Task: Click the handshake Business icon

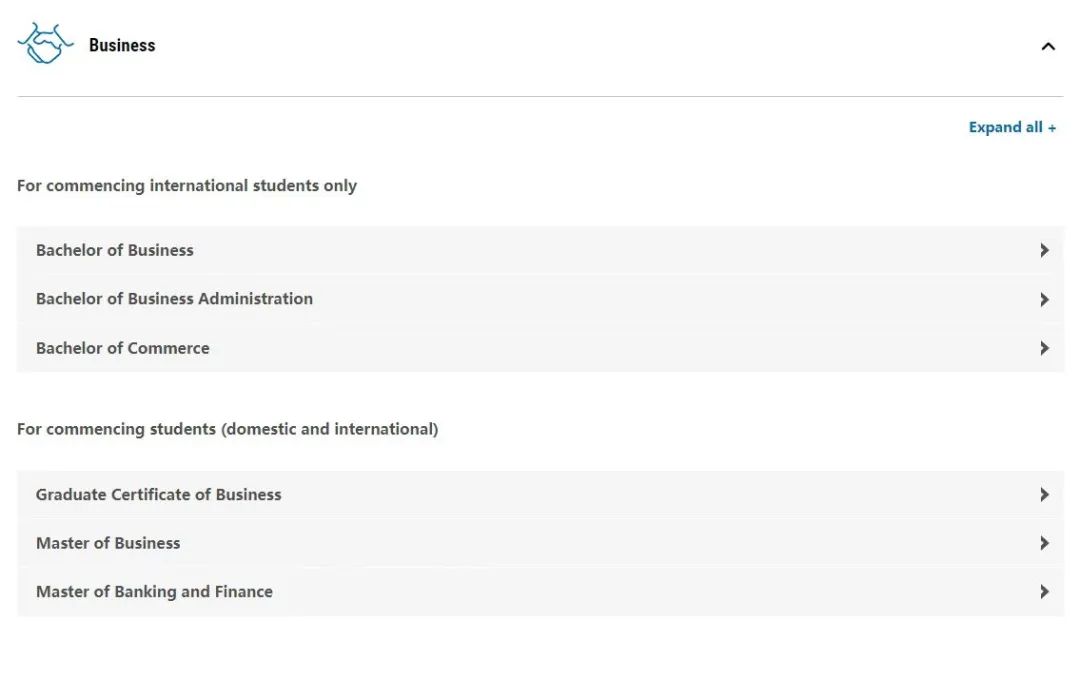Action: coord(45,43)
